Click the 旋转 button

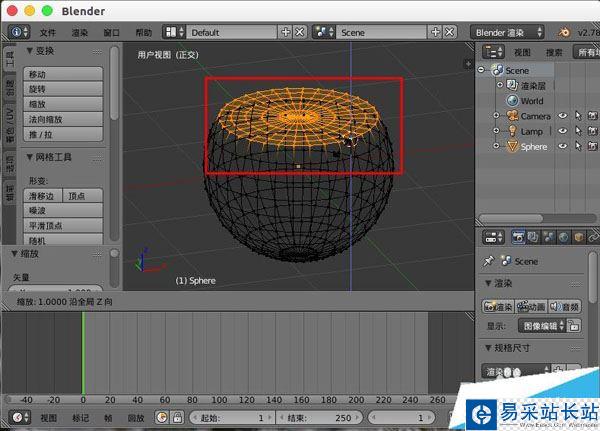63,89
